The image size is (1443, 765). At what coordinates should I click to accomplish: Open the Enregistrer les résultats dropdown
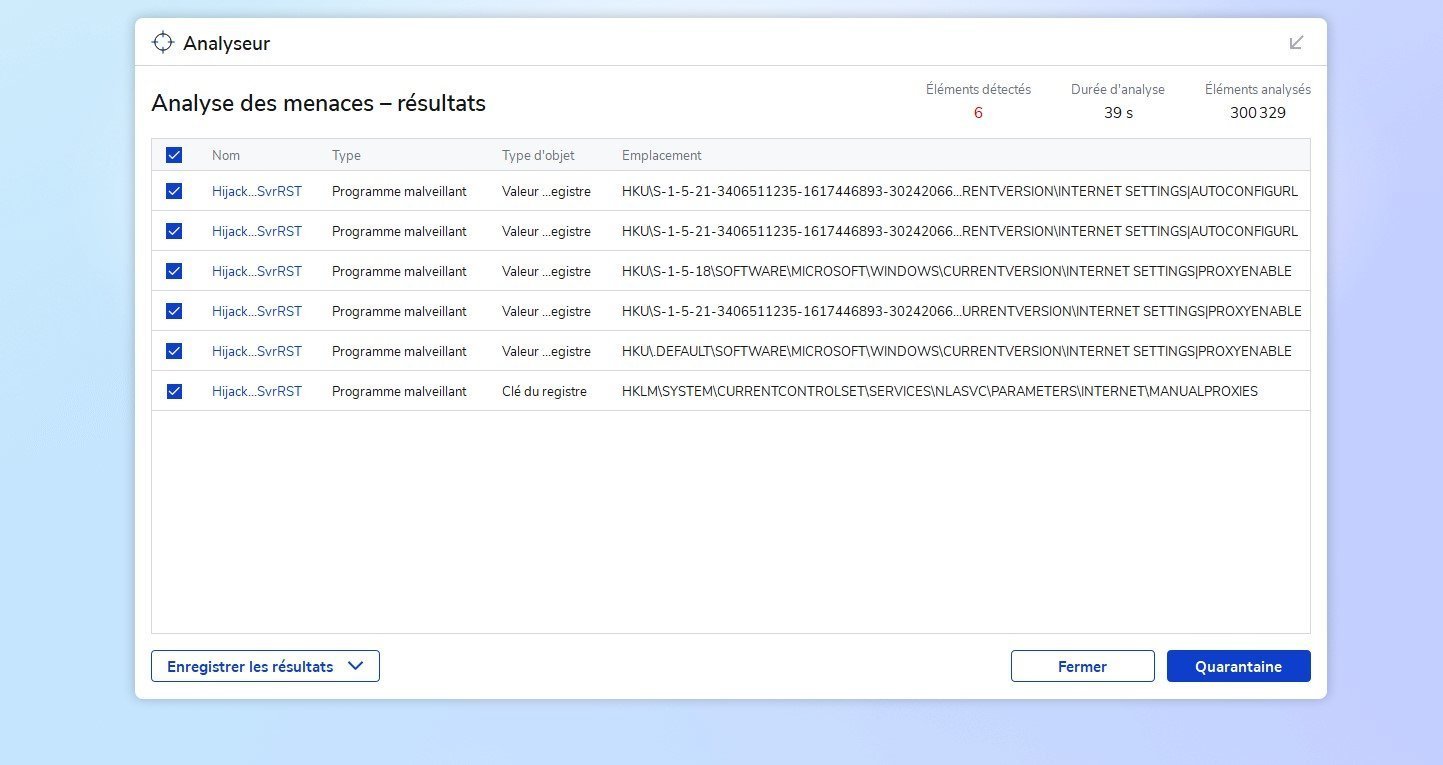point(265,666)
